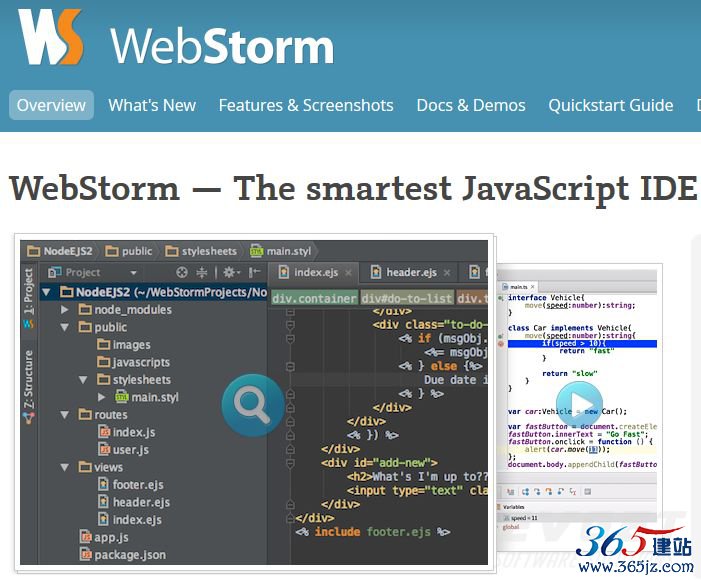This screenshot has width=701, height=580.
Task: Open the Z: Structure side tool window
Action: (29, 387)
